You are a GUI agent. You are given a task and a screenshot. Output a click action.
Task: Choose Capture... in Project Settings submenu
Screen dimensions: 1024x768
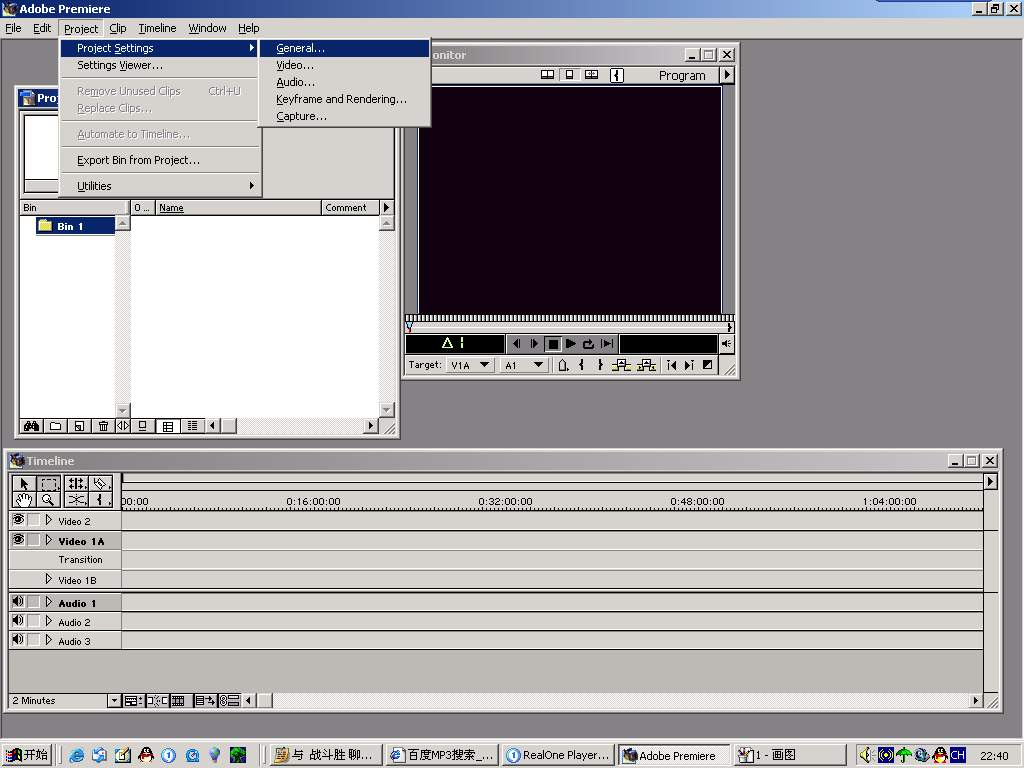click(x=344, y=116)
